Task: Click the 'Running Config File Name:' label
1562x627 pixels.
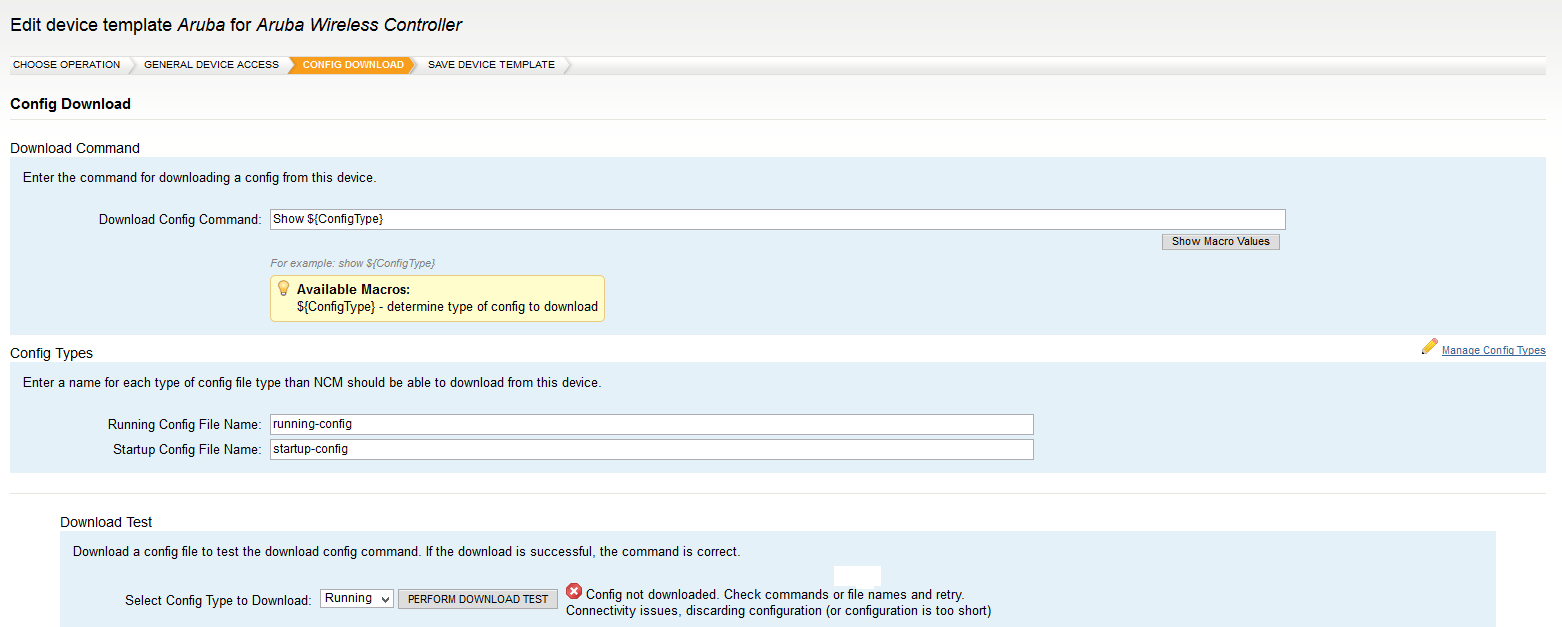Action: 184,425
